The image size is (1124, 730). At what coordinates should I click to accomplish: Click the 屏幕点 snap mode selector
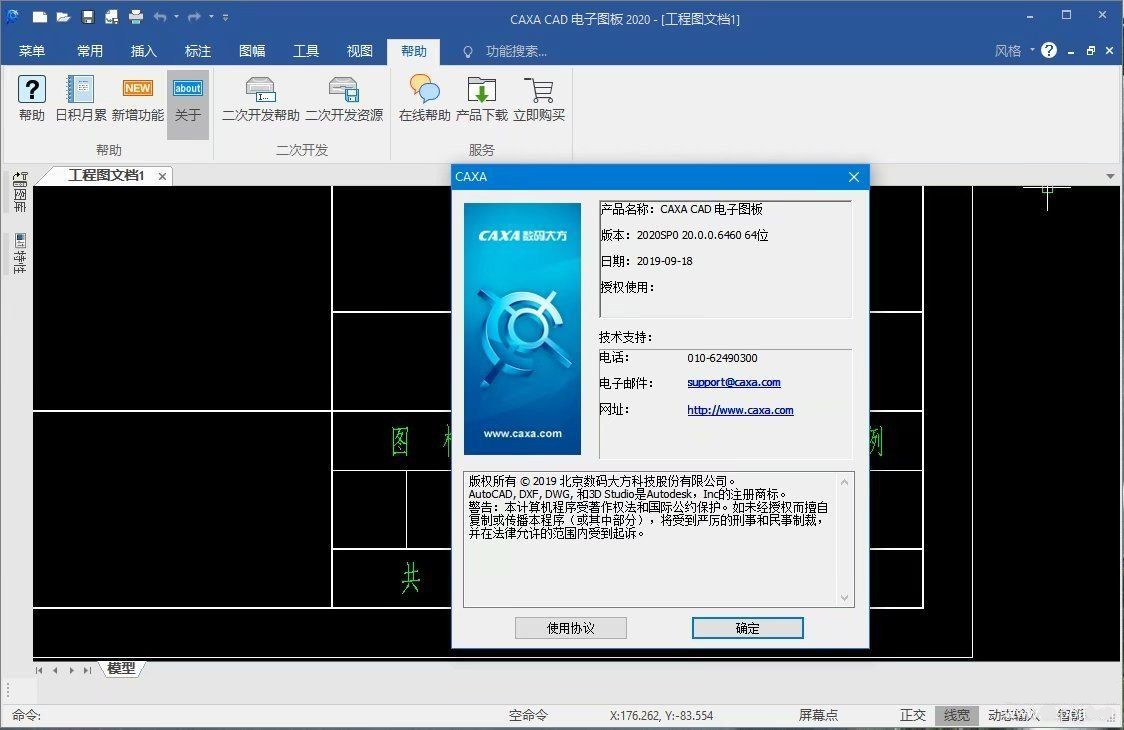[x=818, y=715]
